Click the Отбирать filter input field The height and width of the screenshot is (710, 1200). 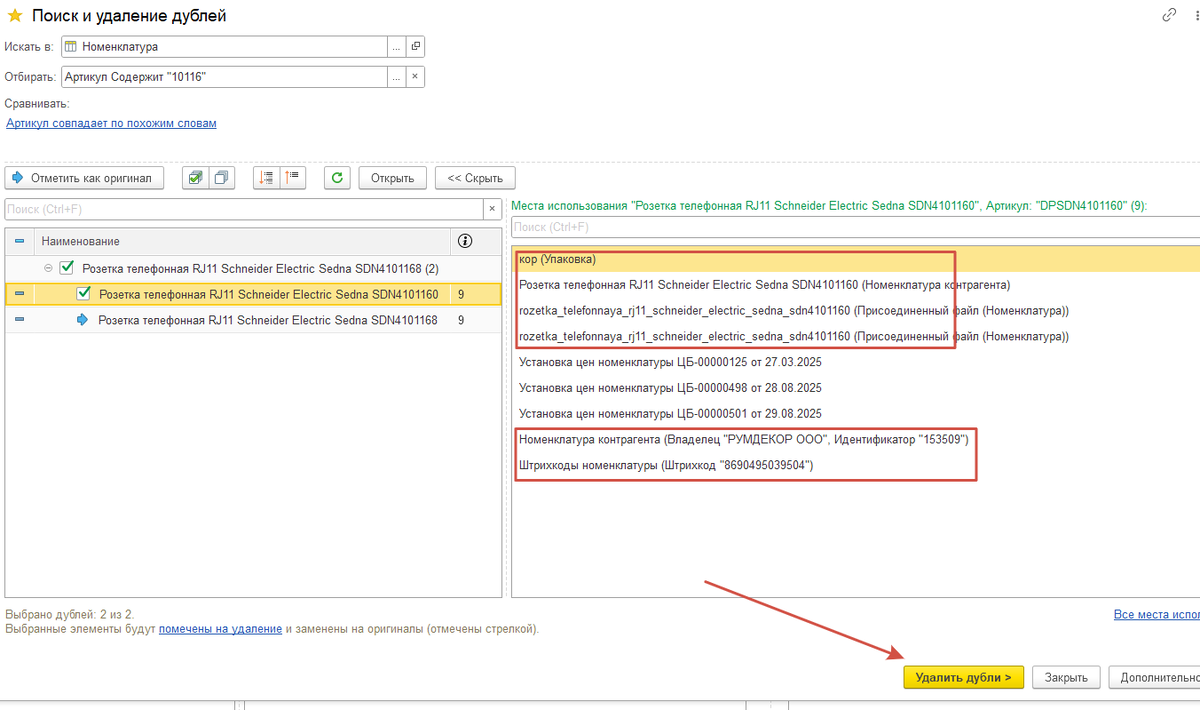(224, 76)
